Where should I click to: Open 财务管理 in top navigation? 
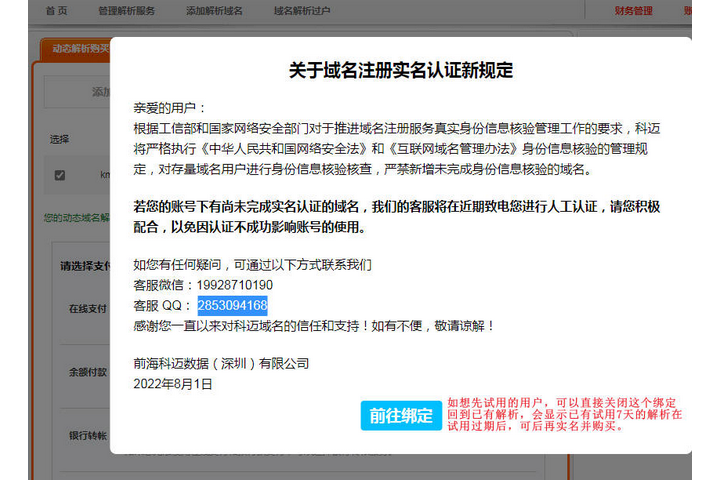pyautogui.click(x=634, y=11)
